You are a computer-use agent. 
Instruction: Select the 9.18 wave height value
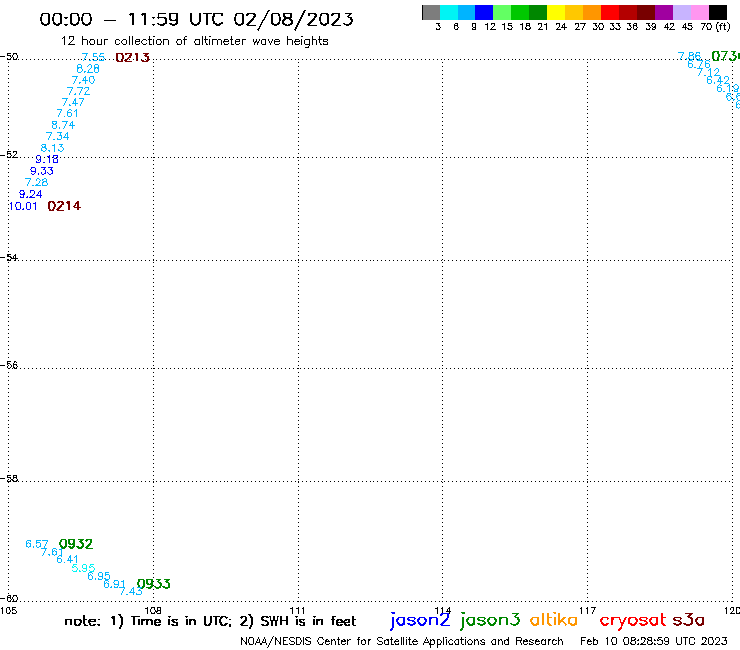tap(47, 159)
